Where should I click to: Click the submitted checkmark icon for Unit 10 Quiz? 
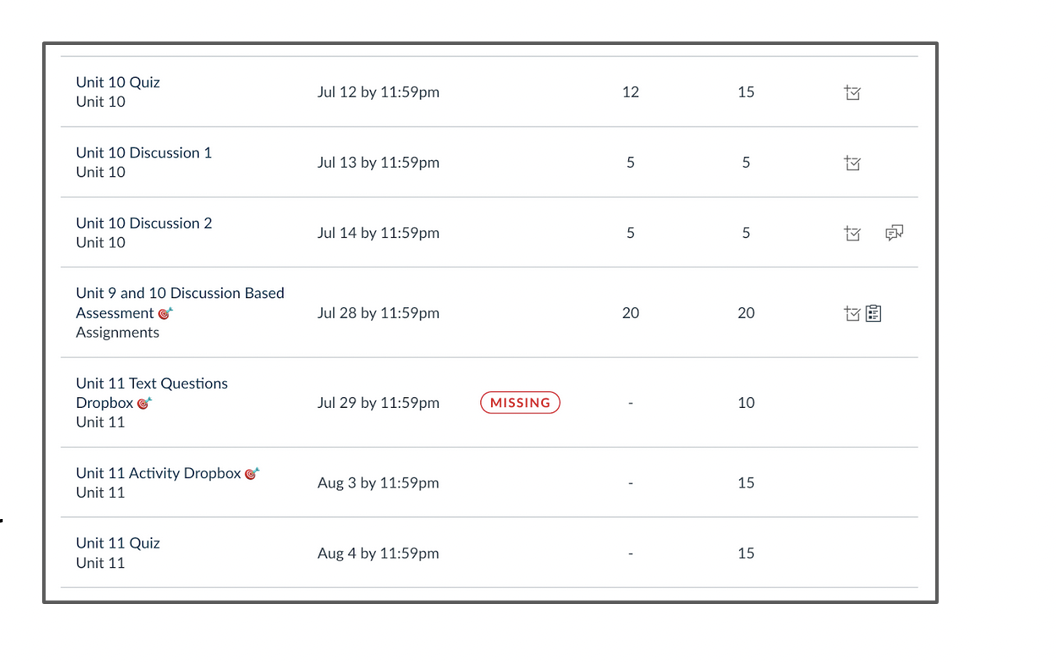point(852,92)
